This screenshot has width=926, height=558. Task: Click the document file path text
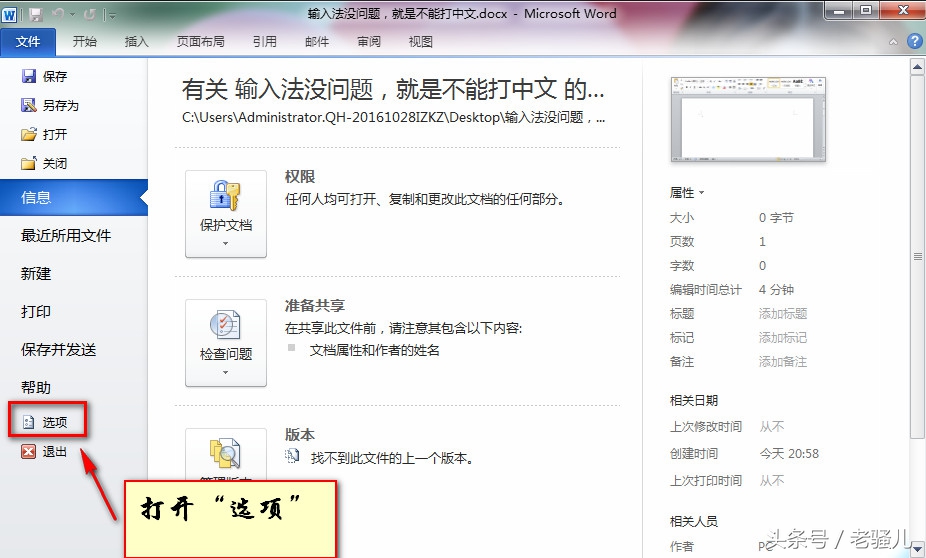click(393, 118)
